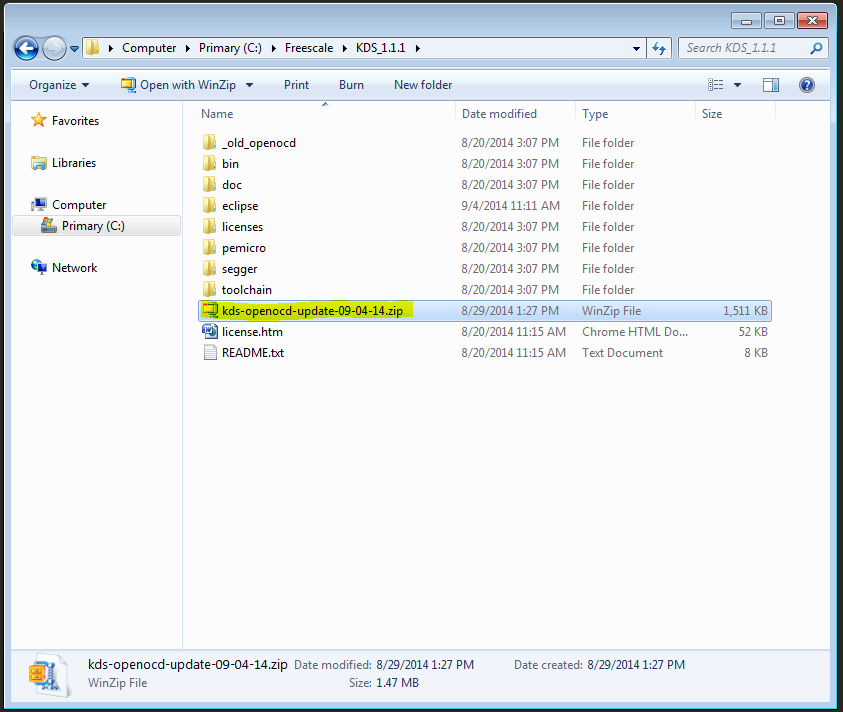Click the large WinZip thumbnail in details pane

click(x=48, y=674)
